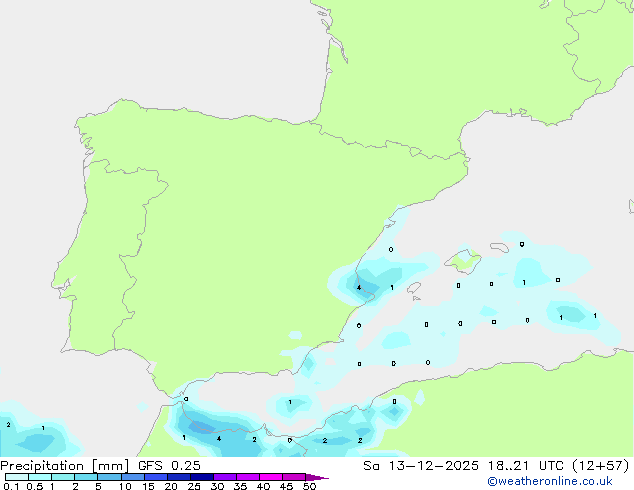Select the Precipitation [mm] GFS 0.25 title
The height and width of the screenshot is (490, 634).
pos(100,466)
